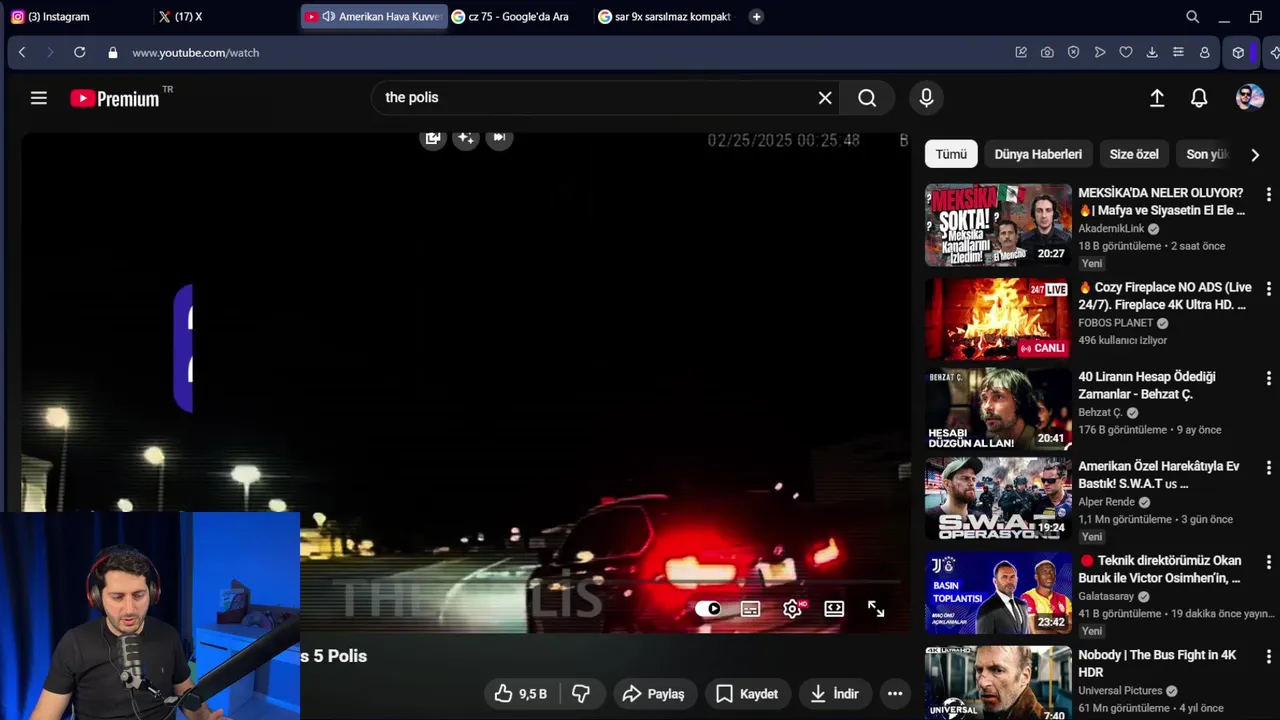Download video with İndir button
The height and width of the screenshot is (720, 1280).
click(x=834, y=694)
